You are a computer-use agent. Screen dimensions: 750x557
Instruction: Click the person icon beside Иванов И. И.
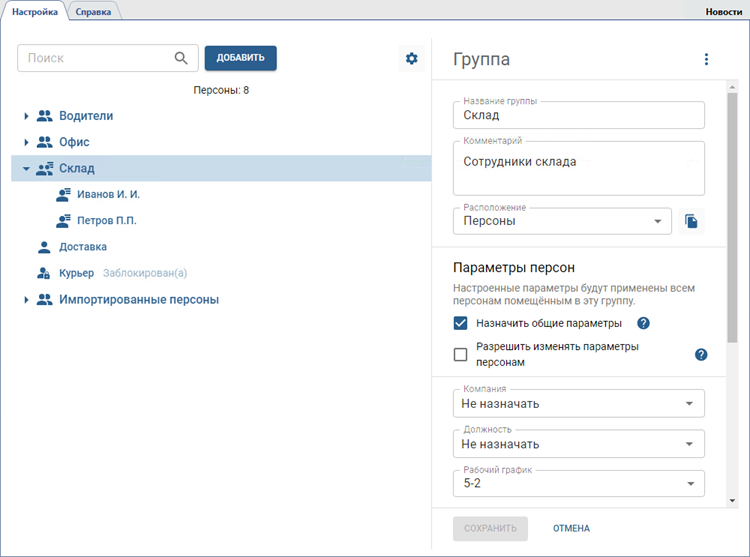click(63, 194)
